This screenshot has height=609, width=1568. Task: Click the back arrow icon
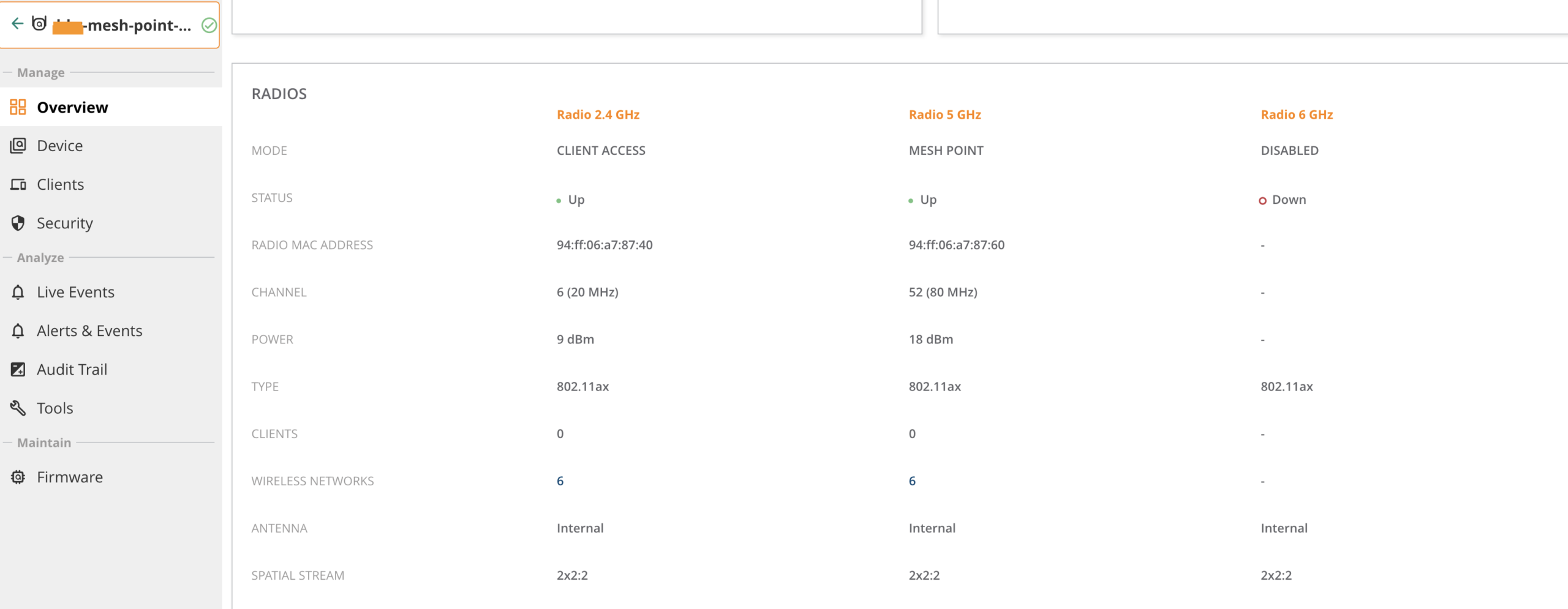coord(17,24)
